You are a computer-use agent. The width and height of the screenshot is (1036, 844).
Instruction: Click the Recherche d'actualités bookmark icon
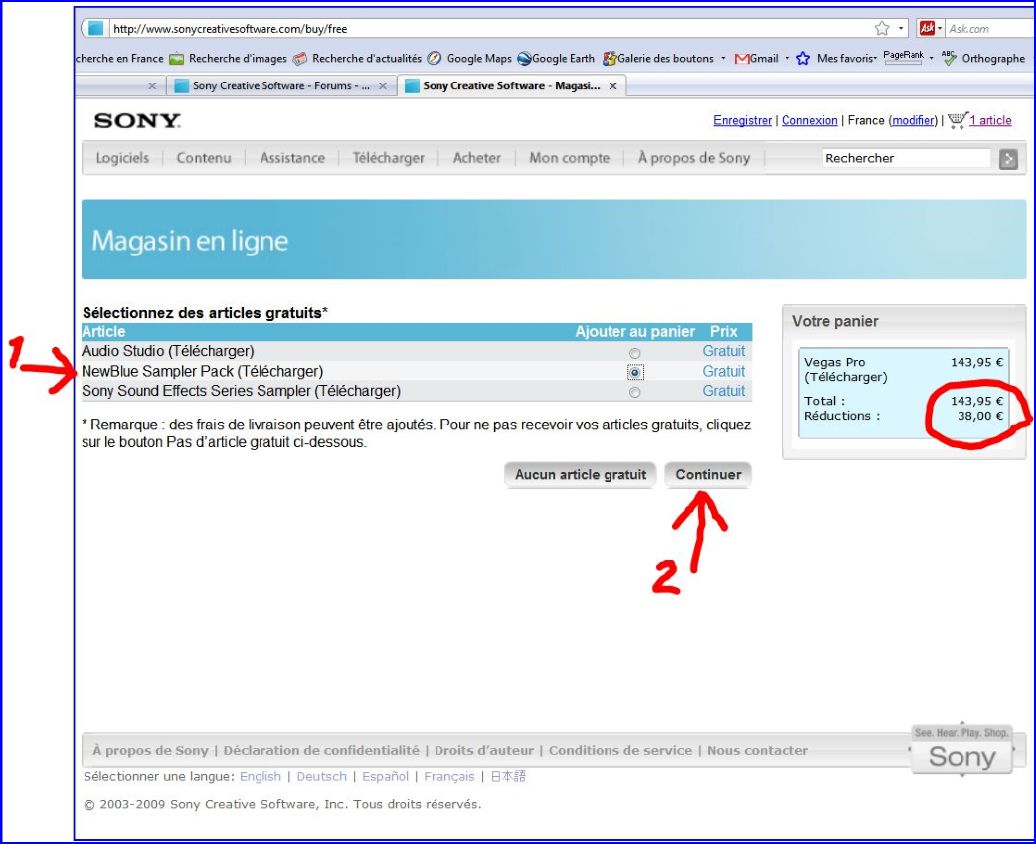click(x=300, y=59)
